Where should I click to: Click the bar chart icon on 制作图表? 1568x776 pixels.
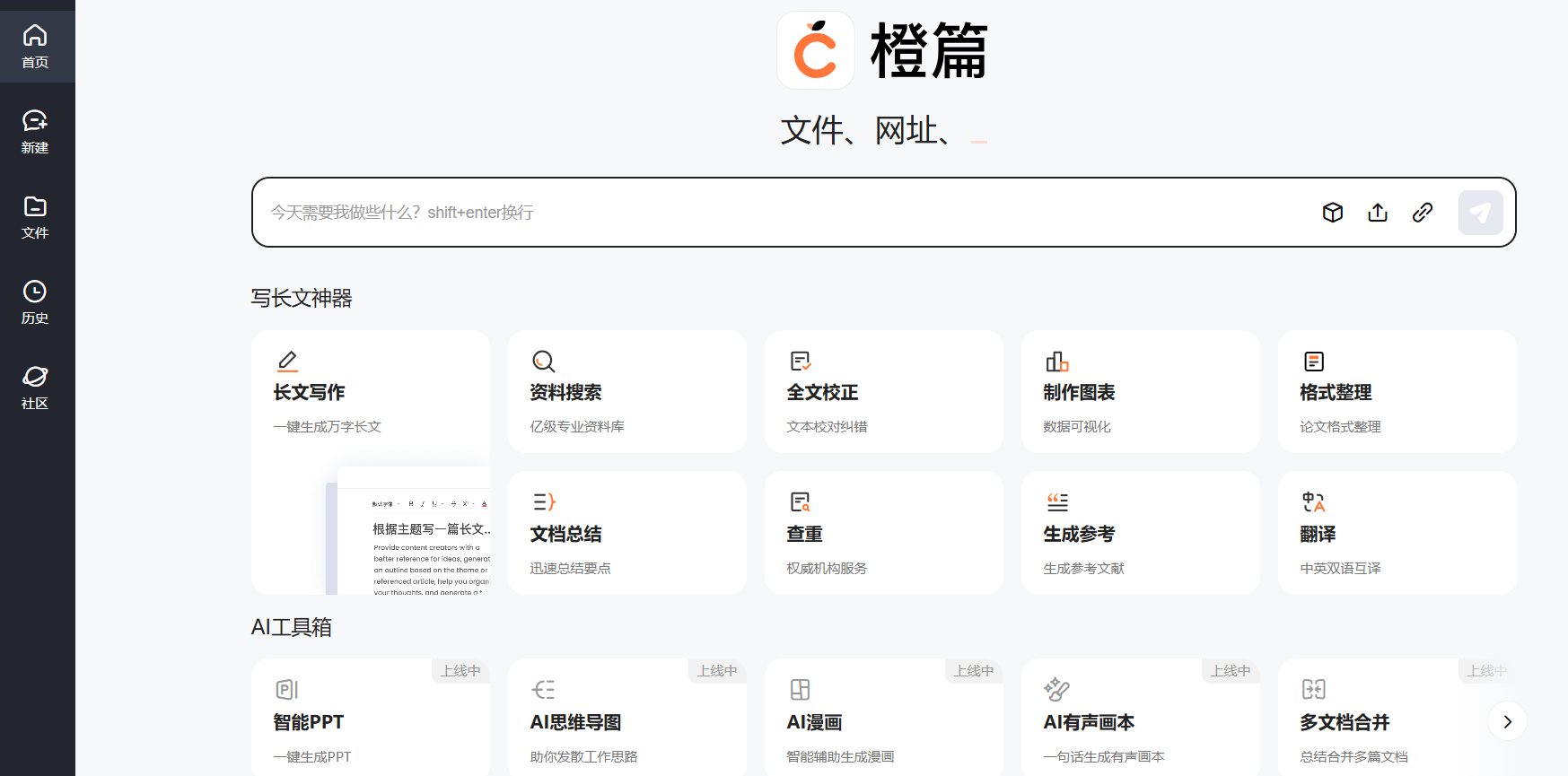[x=1057, y=362]
